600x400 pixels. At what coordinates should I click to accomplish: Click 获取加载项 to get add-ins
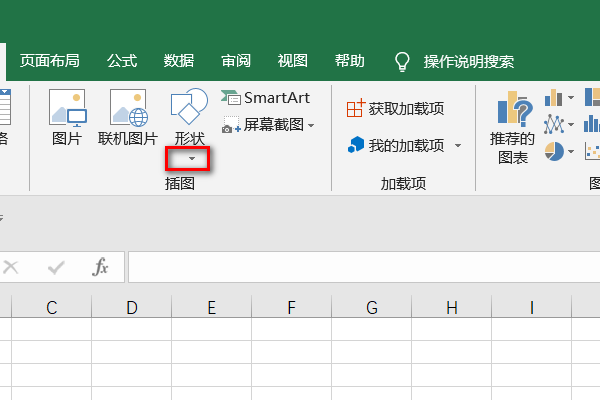click(x=395, y=108)
